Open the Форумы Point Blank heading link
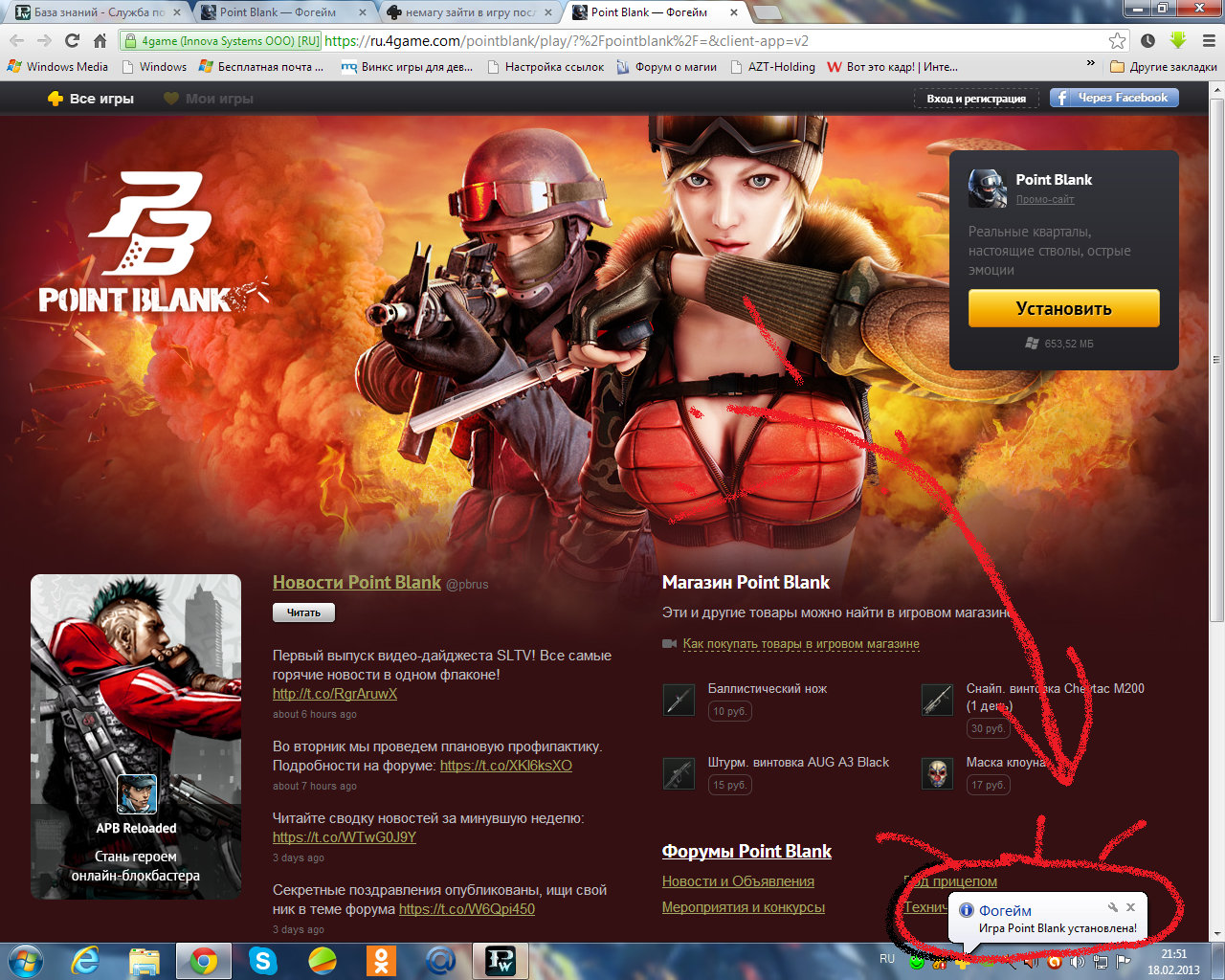Image resolution: width=1225 pixels, height=980 pixels. [x=746, y=851]
